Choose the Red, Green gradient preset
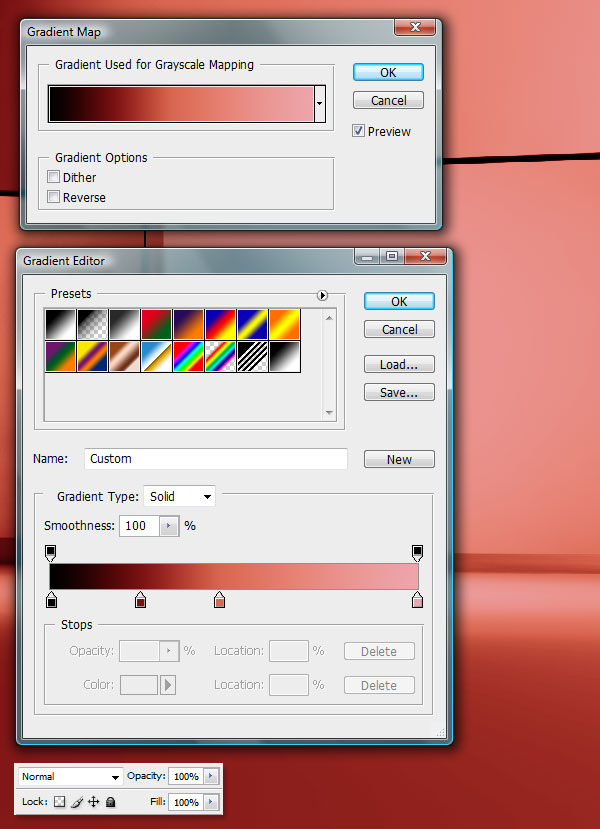 click(156, 325)
